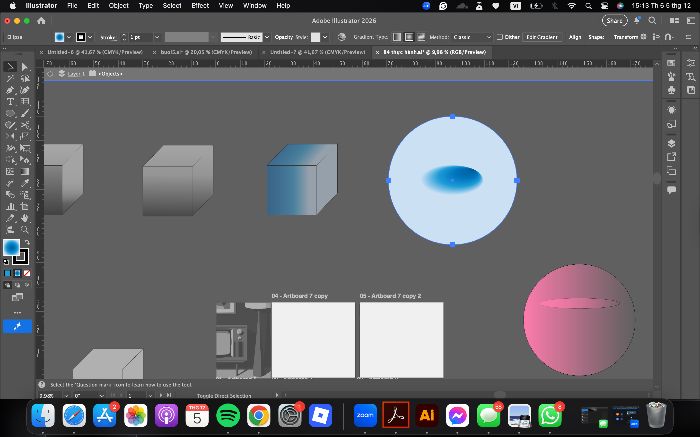Click the Recolor Artwork icon
This screenshot has height=437, width=700.
point(342,37)
